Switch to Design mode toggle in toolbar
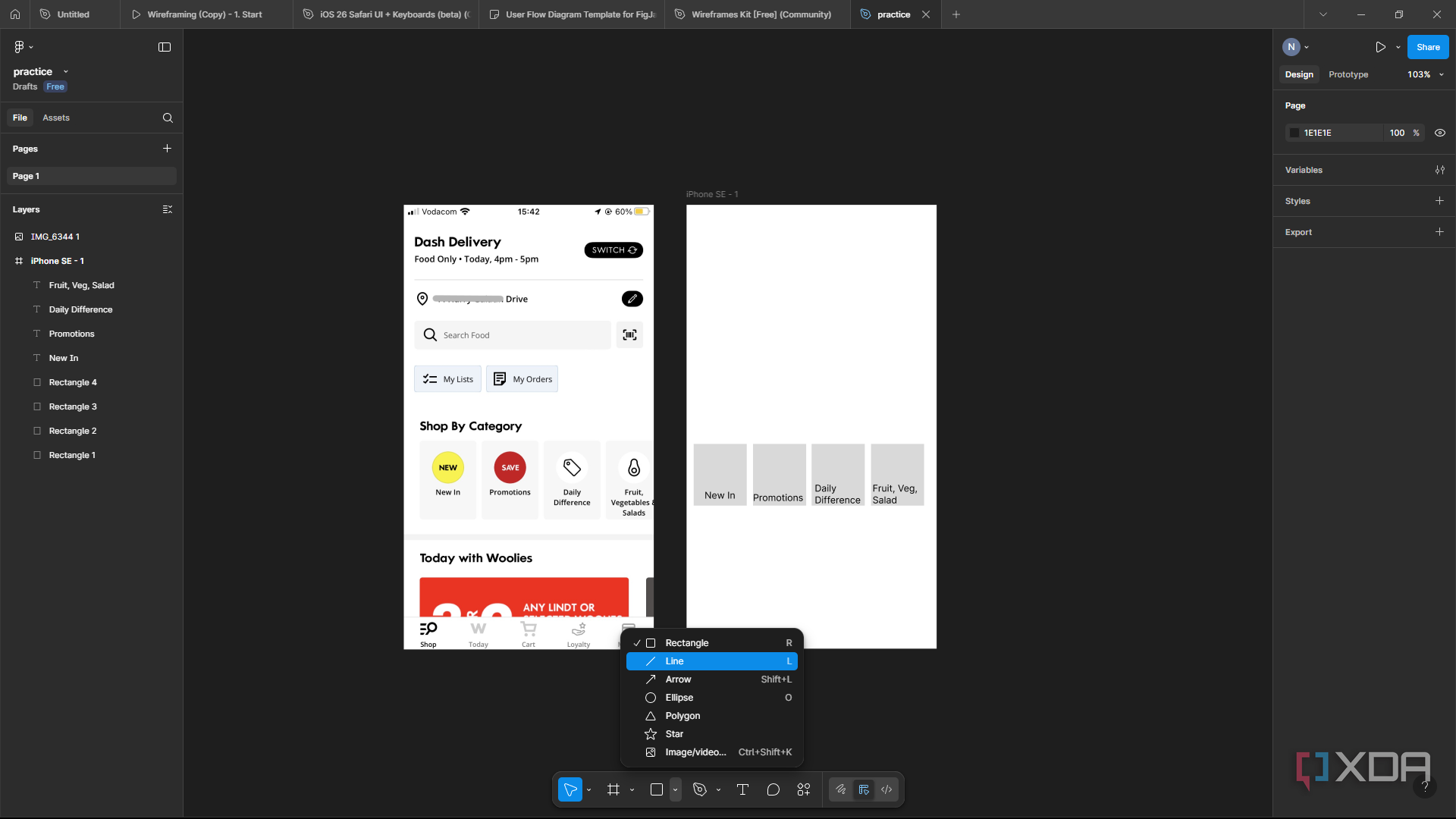 [864, 789]
